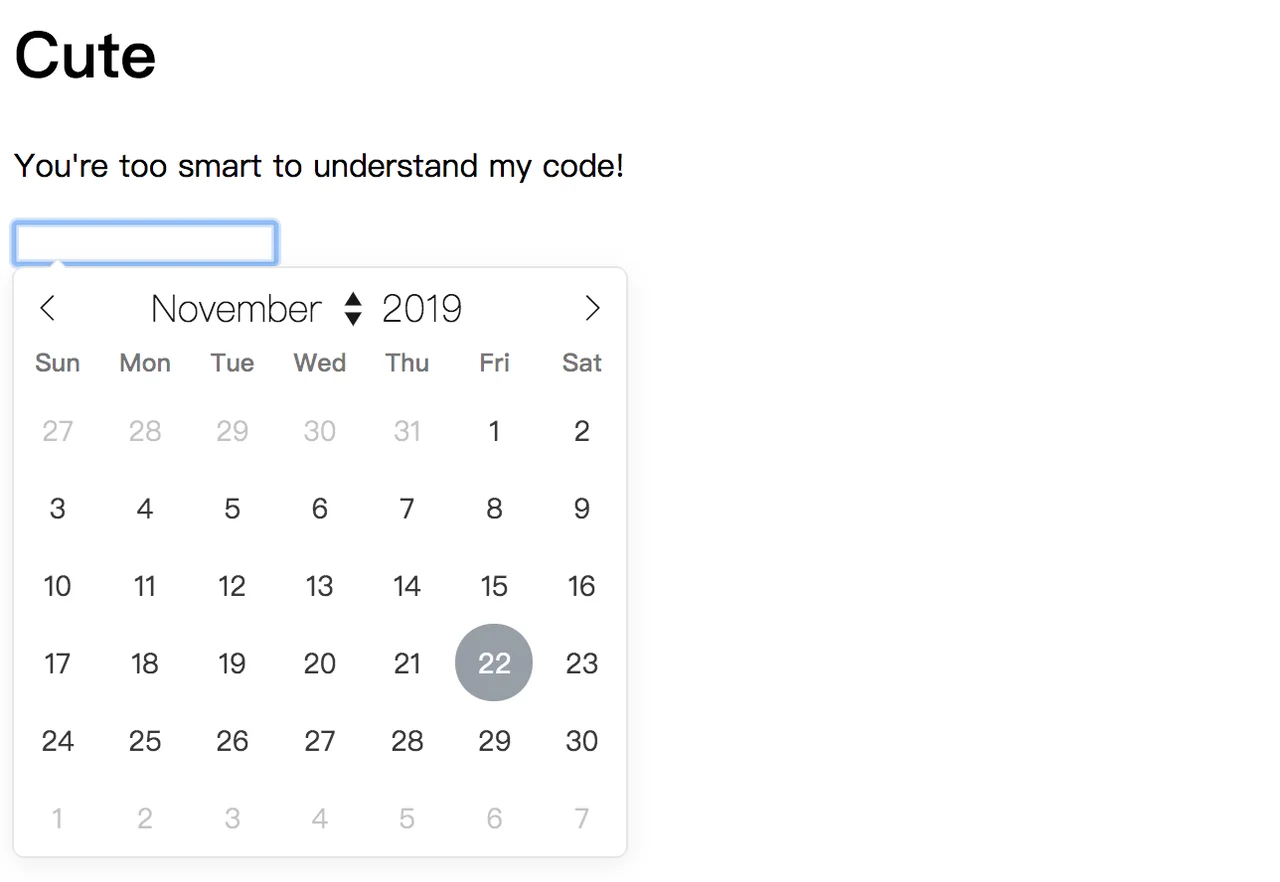Choose greyed-out December 4 in last row
1280x882 pixels.
pyautogui.click(x=319, y=819)
